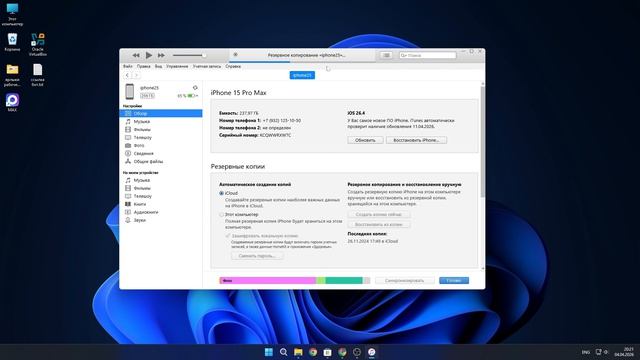This screenshot has height=360, width=640.
Task: Open the Вид menu
Action: [x=158, y=66]
